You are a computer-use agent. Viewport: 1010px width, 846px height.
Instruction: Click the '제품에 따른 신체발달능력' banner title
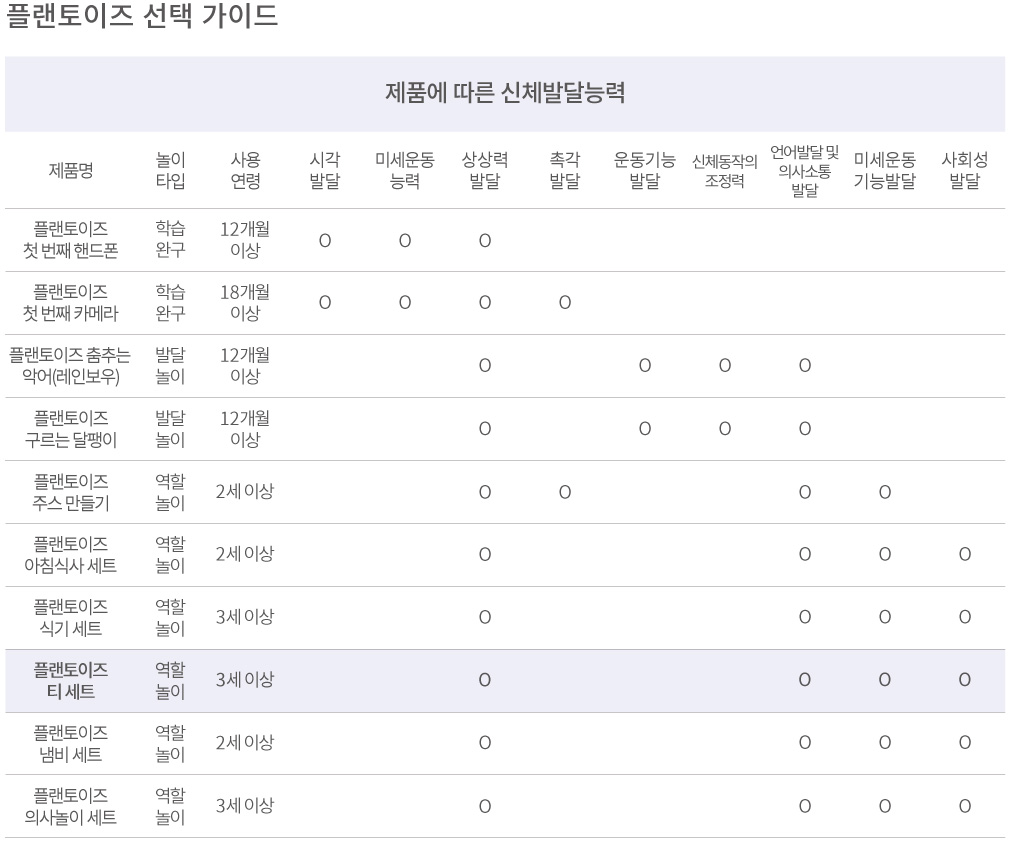click(505, 93)
